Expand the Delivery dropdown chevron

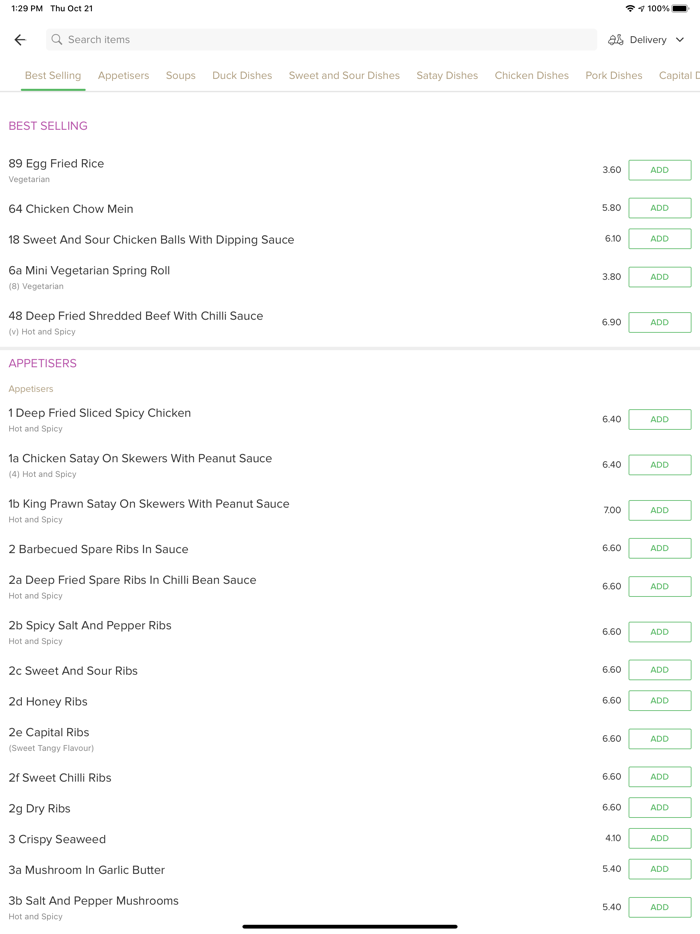(680, 40)
